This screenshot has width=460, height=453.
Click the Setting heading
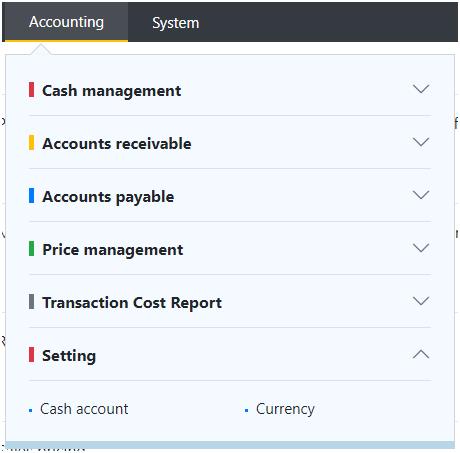(x=69, y=356)
